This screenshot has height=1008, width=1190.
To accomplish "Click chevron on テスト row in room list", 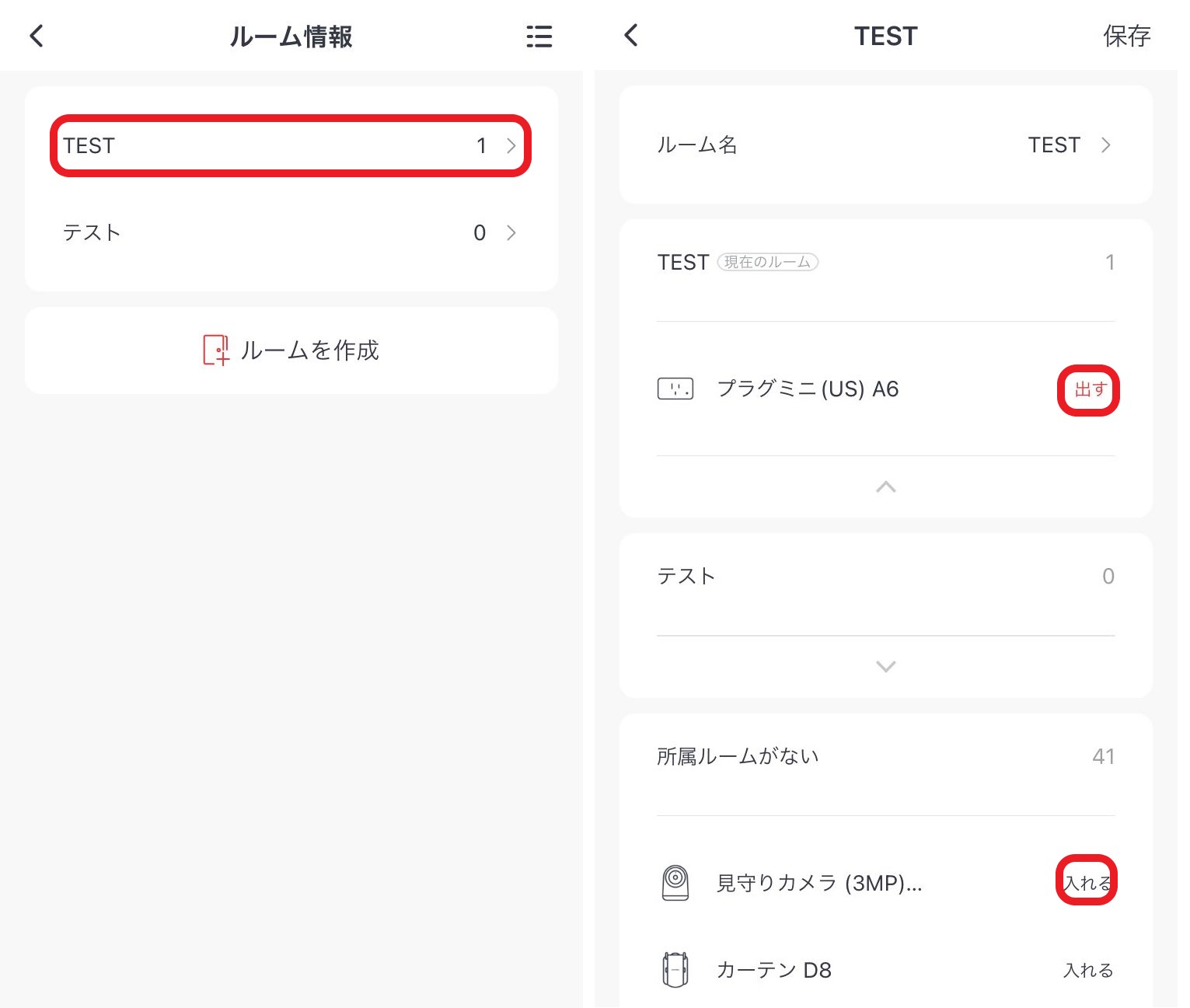I will coord(511,232).
